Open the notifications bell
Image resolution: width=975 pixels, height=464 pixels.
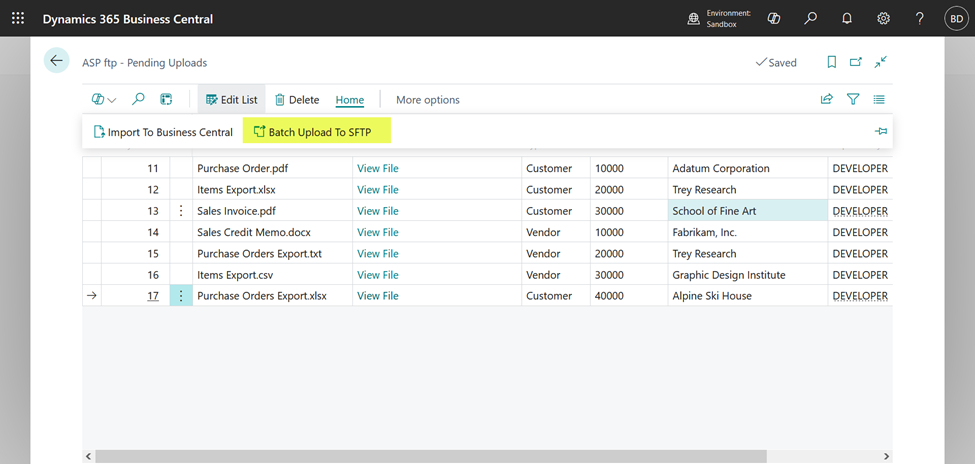(846, 19)
